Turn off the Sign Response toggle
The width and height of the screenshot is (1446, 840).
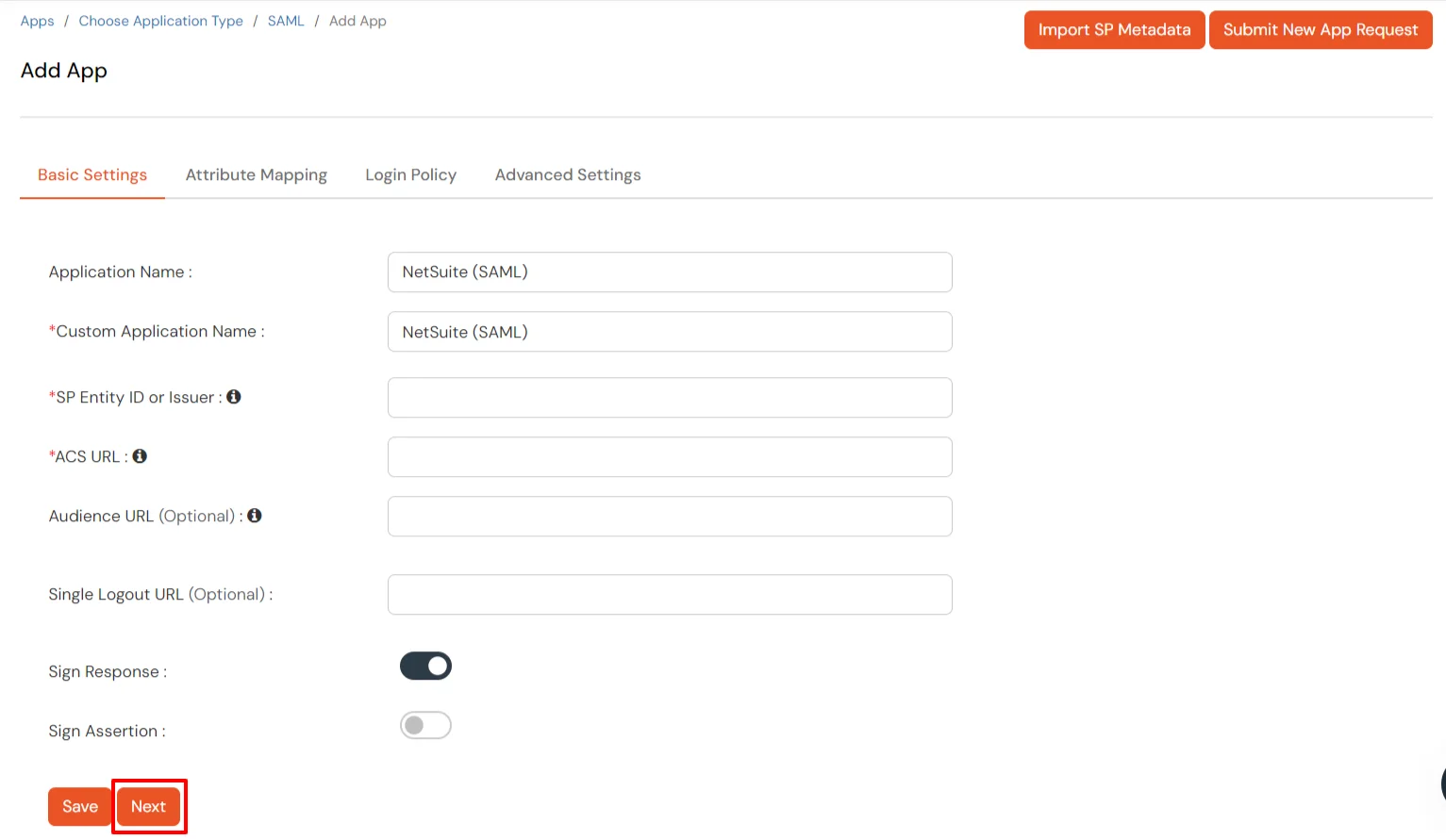(x=425, y=667)
